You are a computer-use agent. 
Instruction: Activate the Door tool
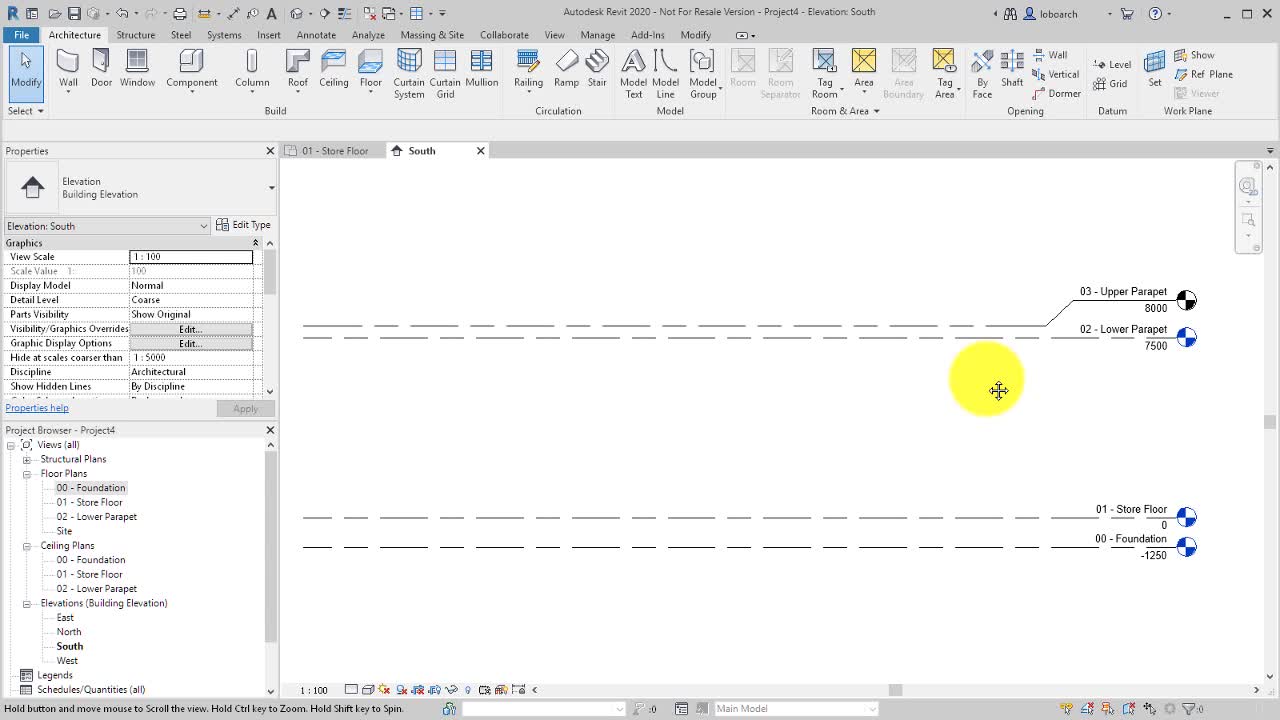tap(101, 68)
